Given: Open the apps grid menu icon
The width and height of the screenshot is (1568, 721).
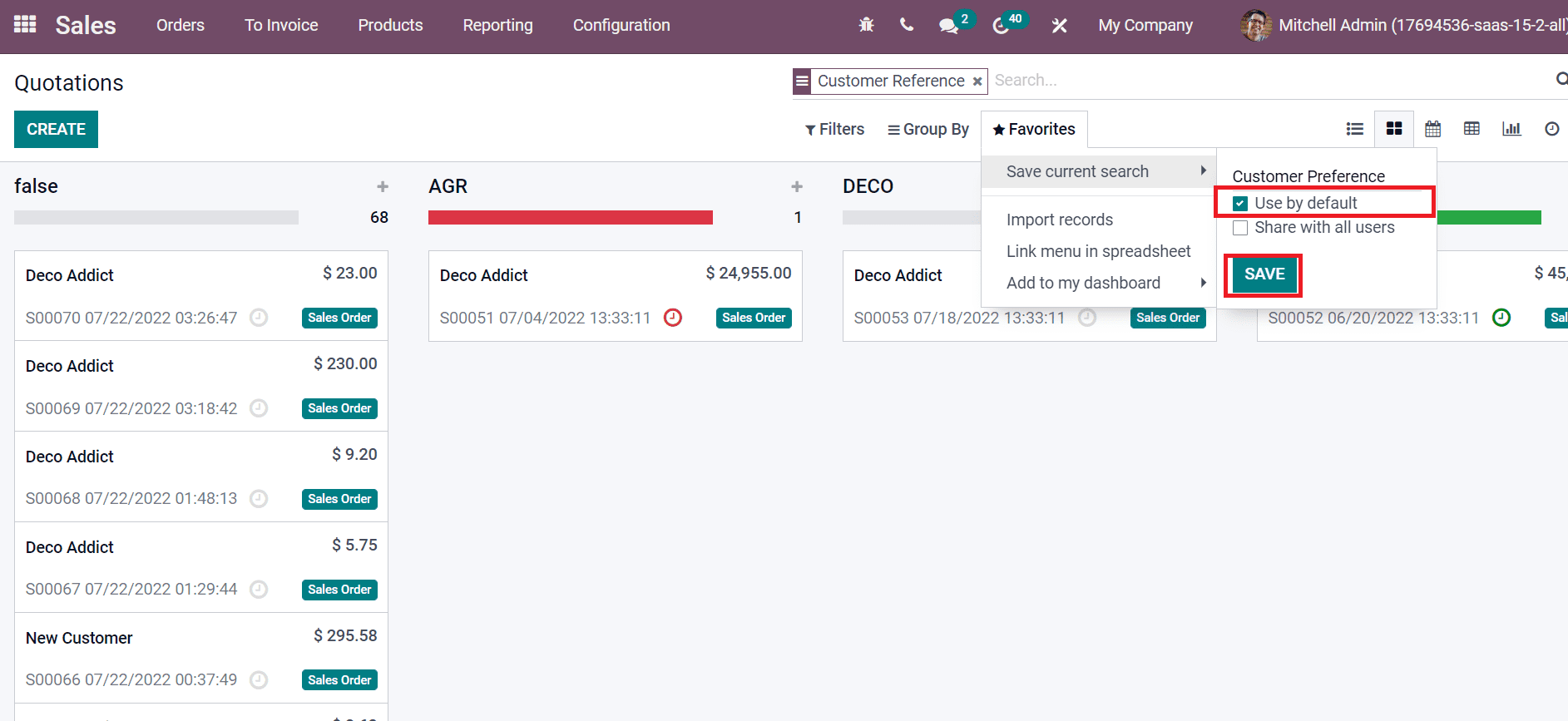Looking at the screenshot, I should pyautogui.click(x=25, y=25).
